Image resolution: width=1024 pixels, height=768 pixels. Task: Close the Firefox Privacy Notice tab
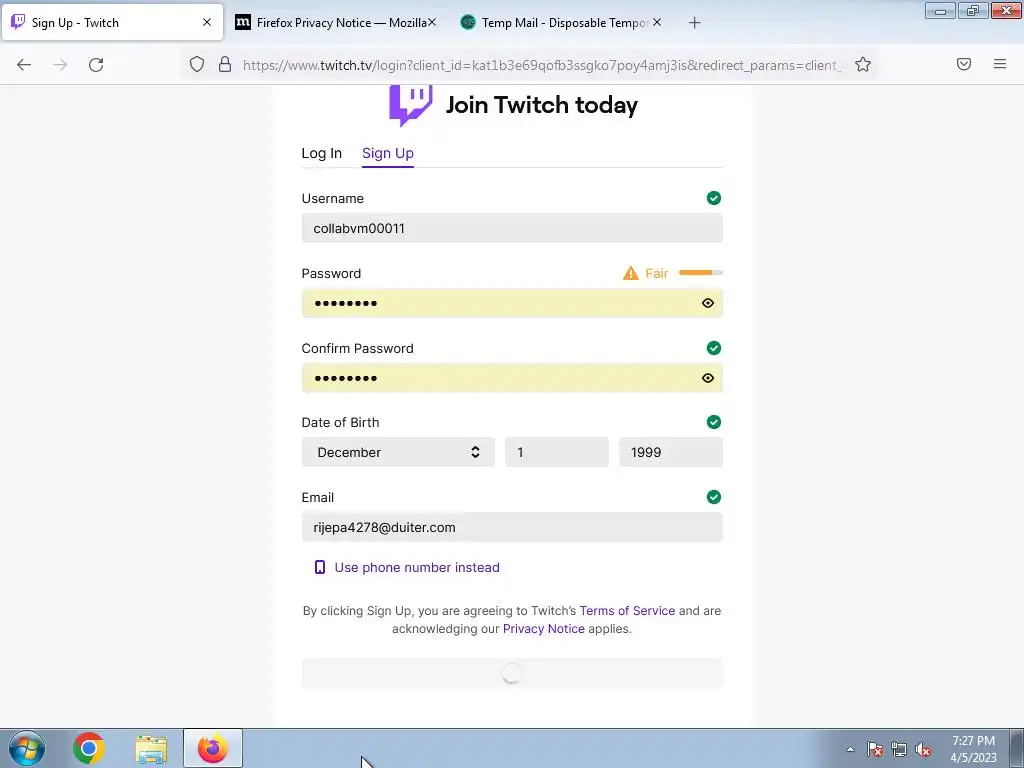click(432, 22)
